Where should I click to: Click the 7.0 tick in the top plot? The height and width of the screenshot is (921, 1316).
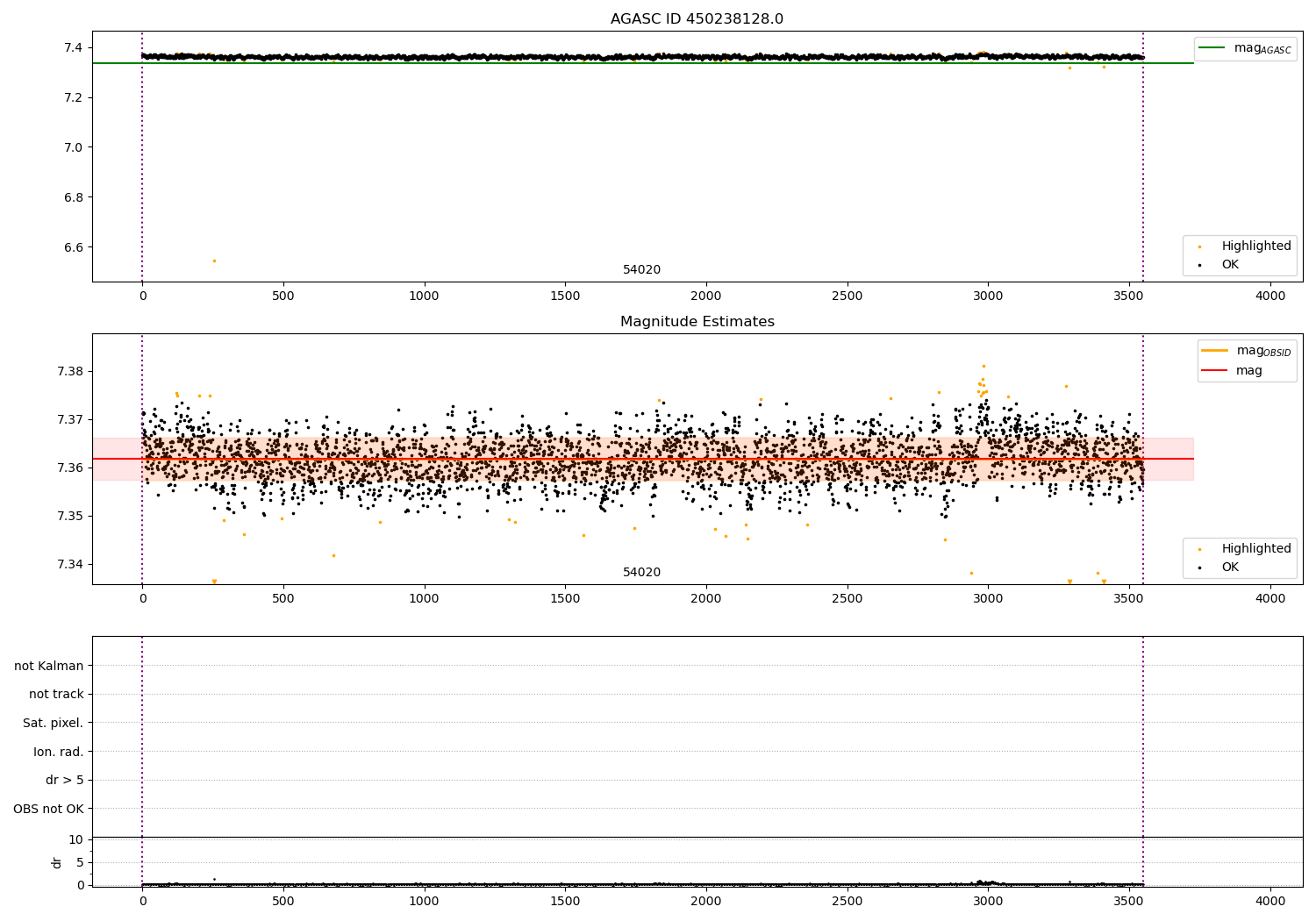coord(74,147)
